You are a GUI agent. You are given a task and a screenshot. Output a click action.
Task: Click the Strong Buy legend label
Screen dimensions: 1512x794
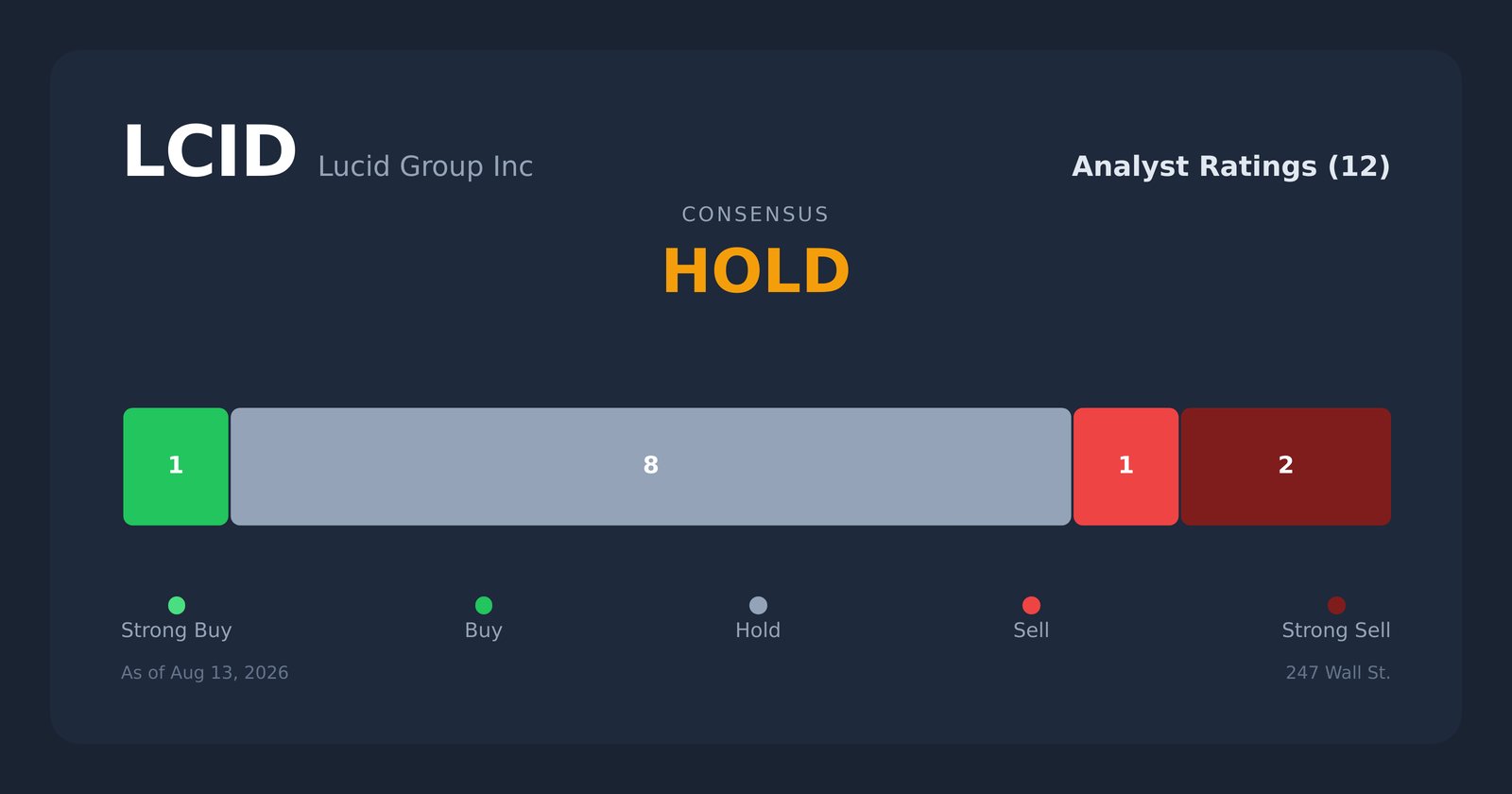point(177,630)
